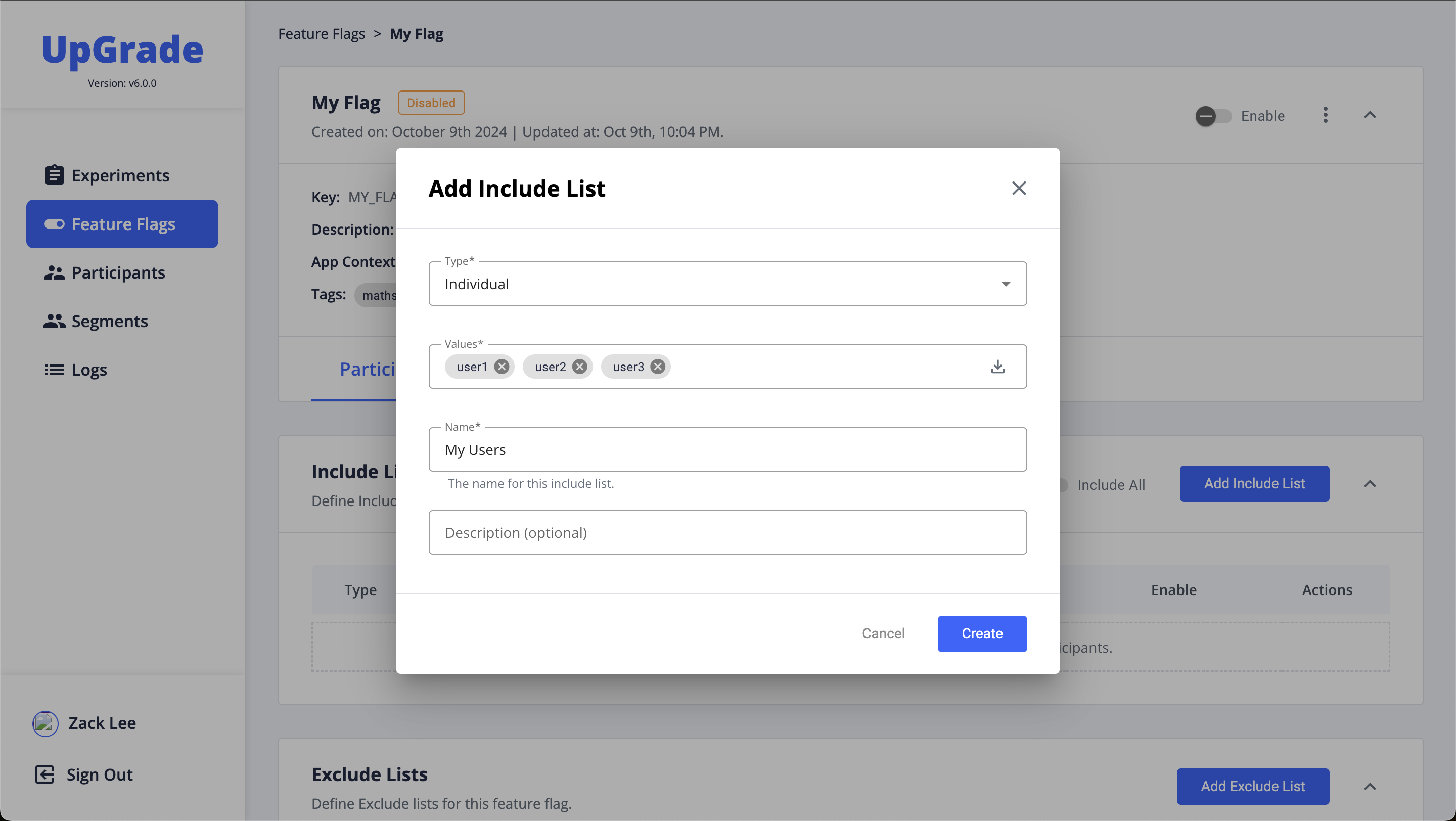The width and height of the screenshot is (1456, 821).
Task: Remove the user3 chip
Action: (657, 367)
